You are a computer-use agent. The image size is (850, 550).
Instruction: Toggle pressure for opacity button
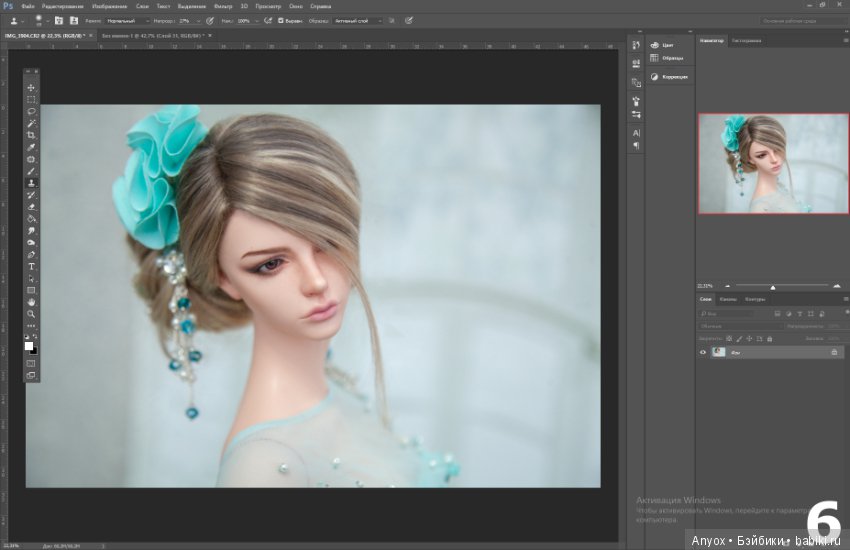point(210,21)
